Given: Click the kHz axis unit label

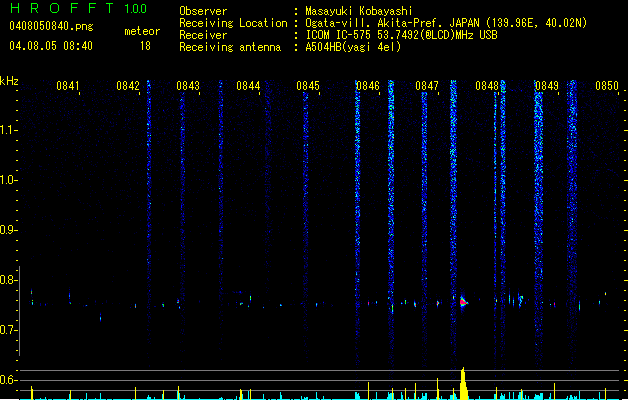Looking at the screenshot, I should click(x=9, y=81).
